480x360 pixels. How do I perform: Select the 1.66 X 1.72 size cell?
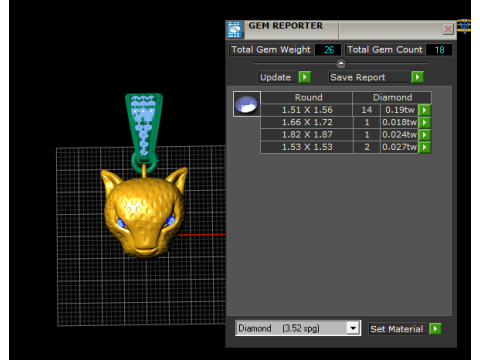307,122
